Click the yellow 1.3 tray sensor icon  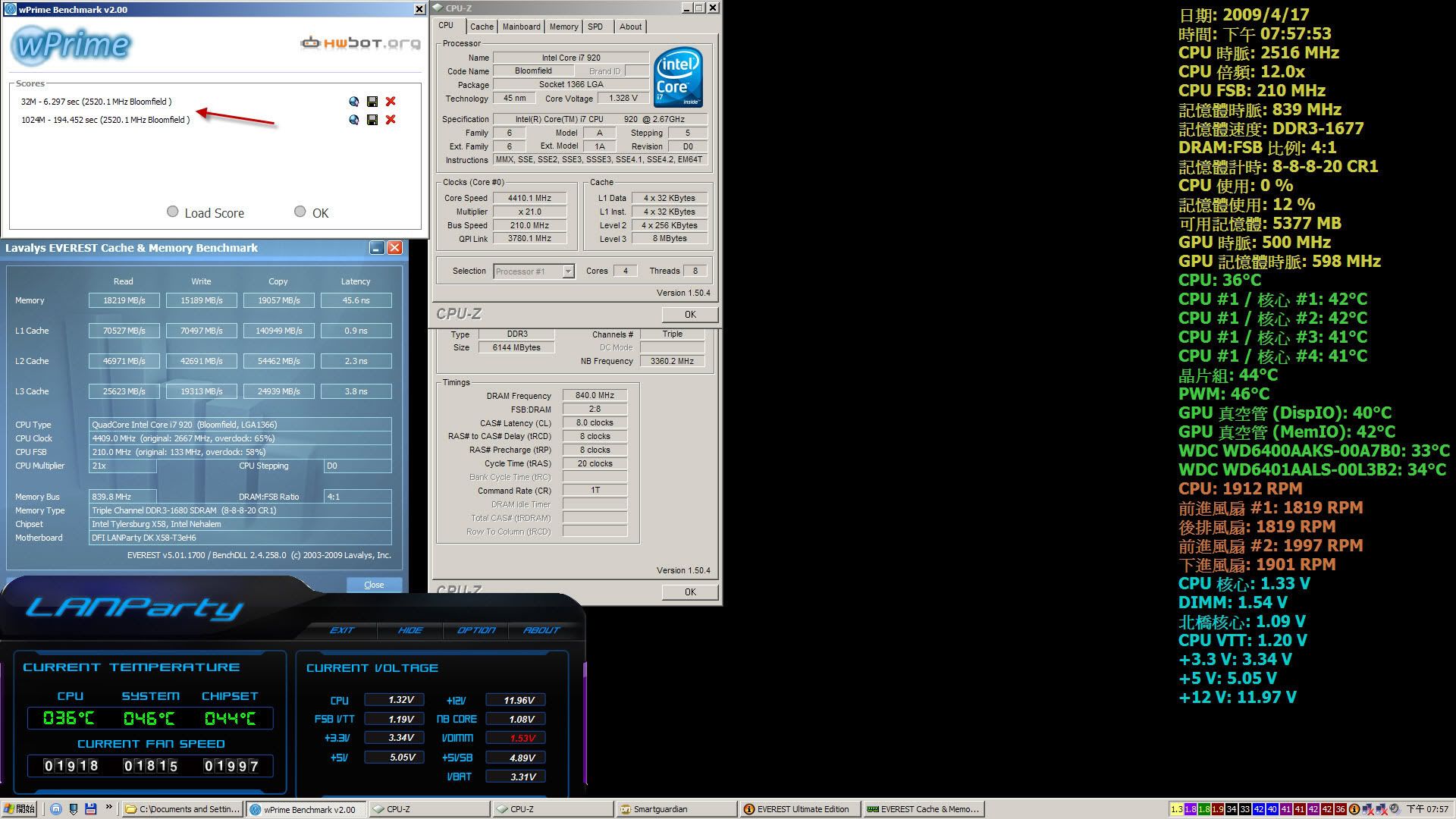click(1177, 809)
